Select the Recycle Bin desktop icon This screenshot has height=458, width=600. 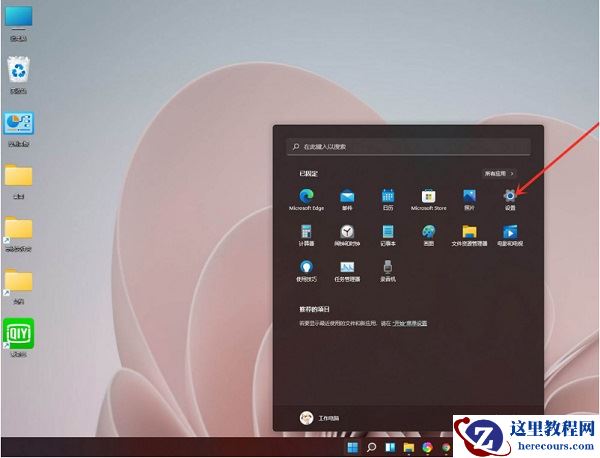click(18, 75)
